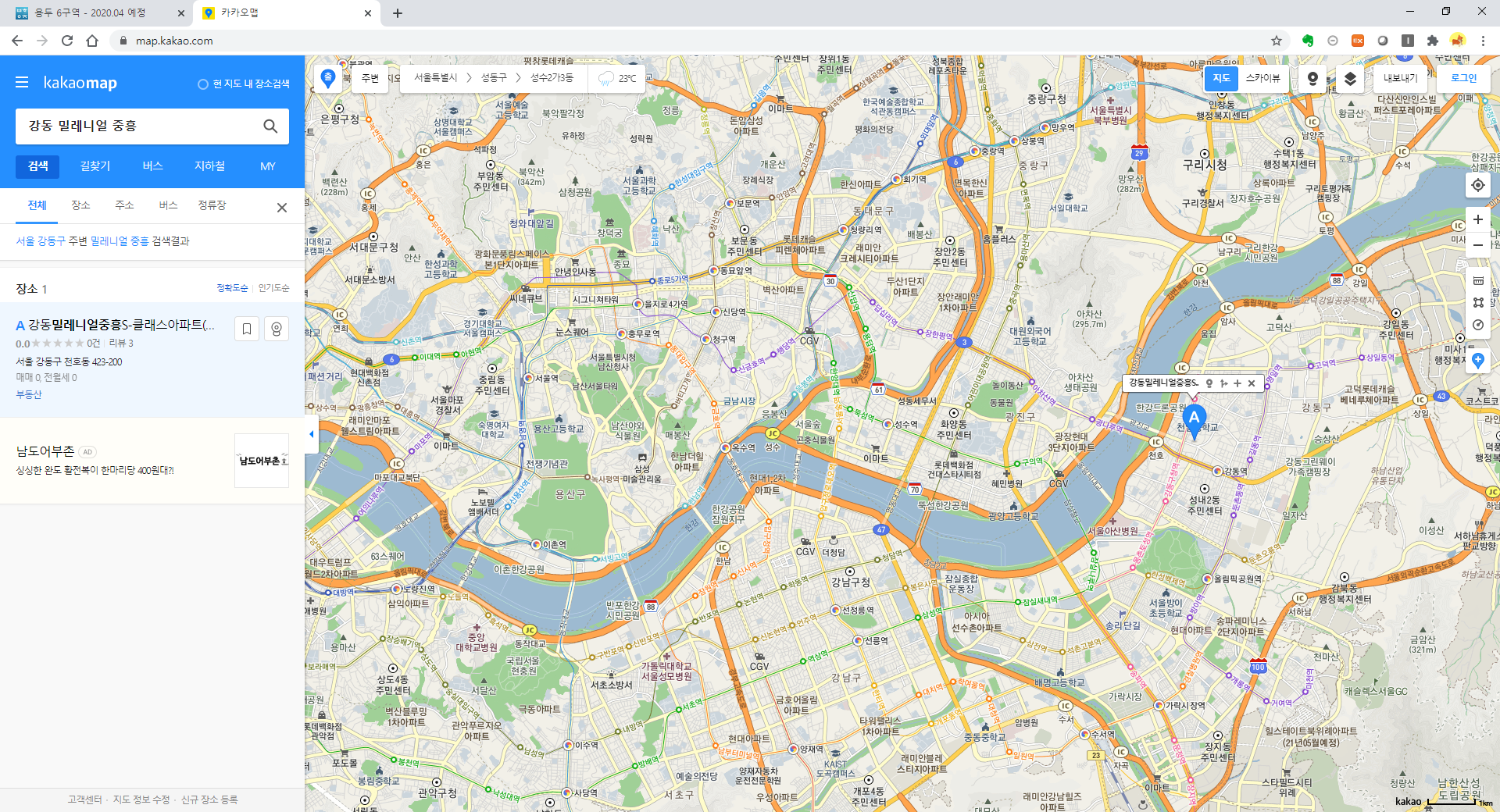Select the distance measuring ruler tool

pos(1478,280)
